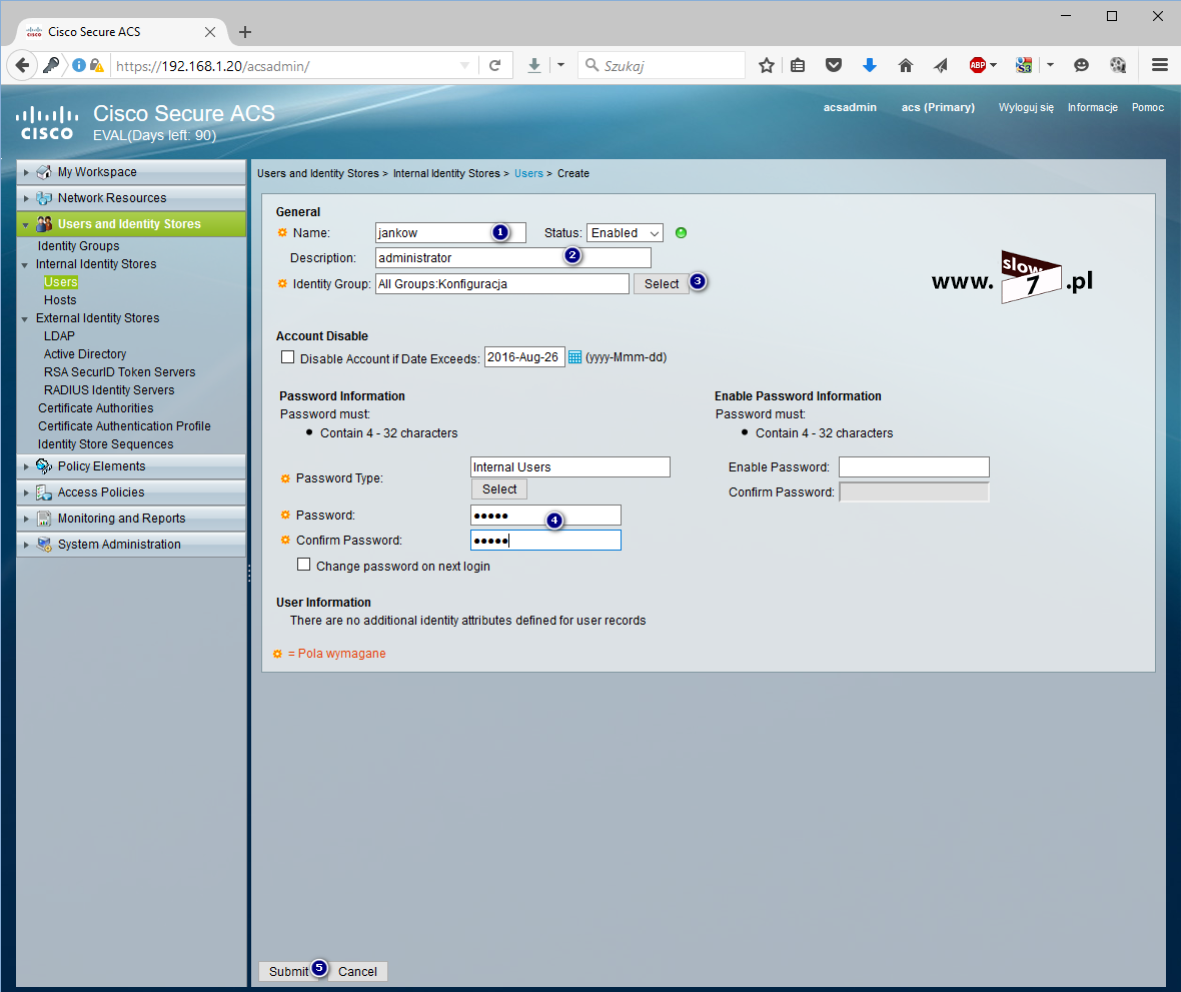Image resolution: width=1181 pixels, height=992 pixels.
Task: Toggle Disable Account if Date Exceeds checkbox
Action: click(288, 357)
